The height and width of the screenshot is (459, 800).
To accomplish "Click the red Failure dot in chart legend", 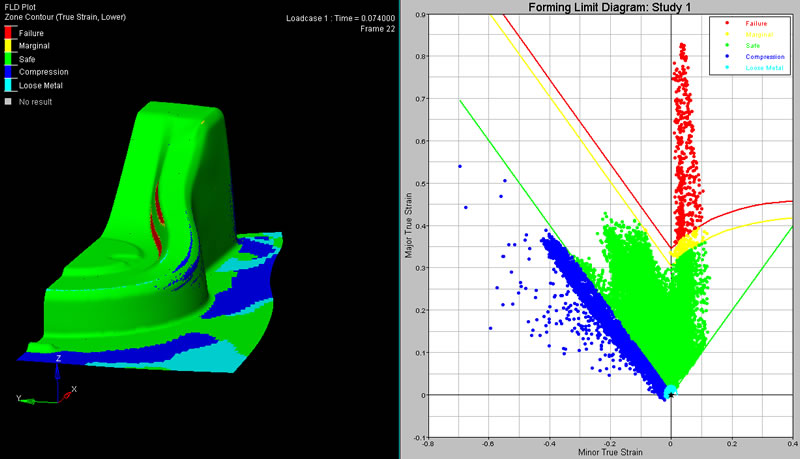I will 725,22.
